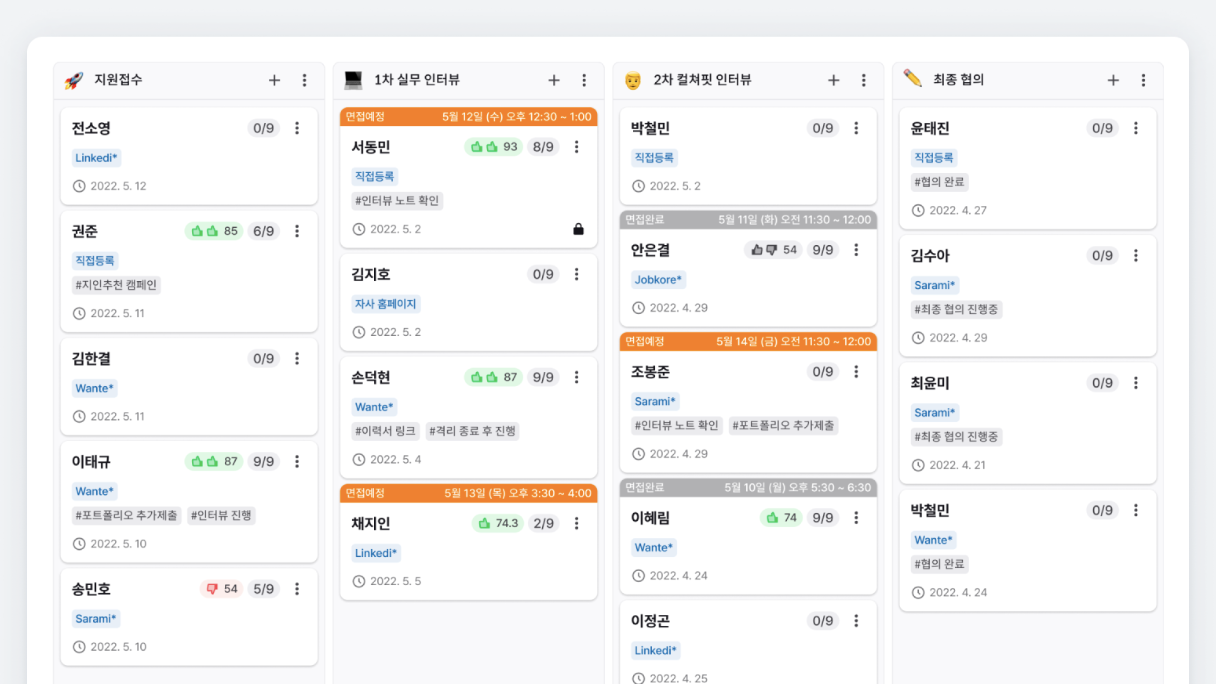Open the three-dot menu on 권준 card
Image resolution: width=1216 pixels, height=684 pixels.
297,231
